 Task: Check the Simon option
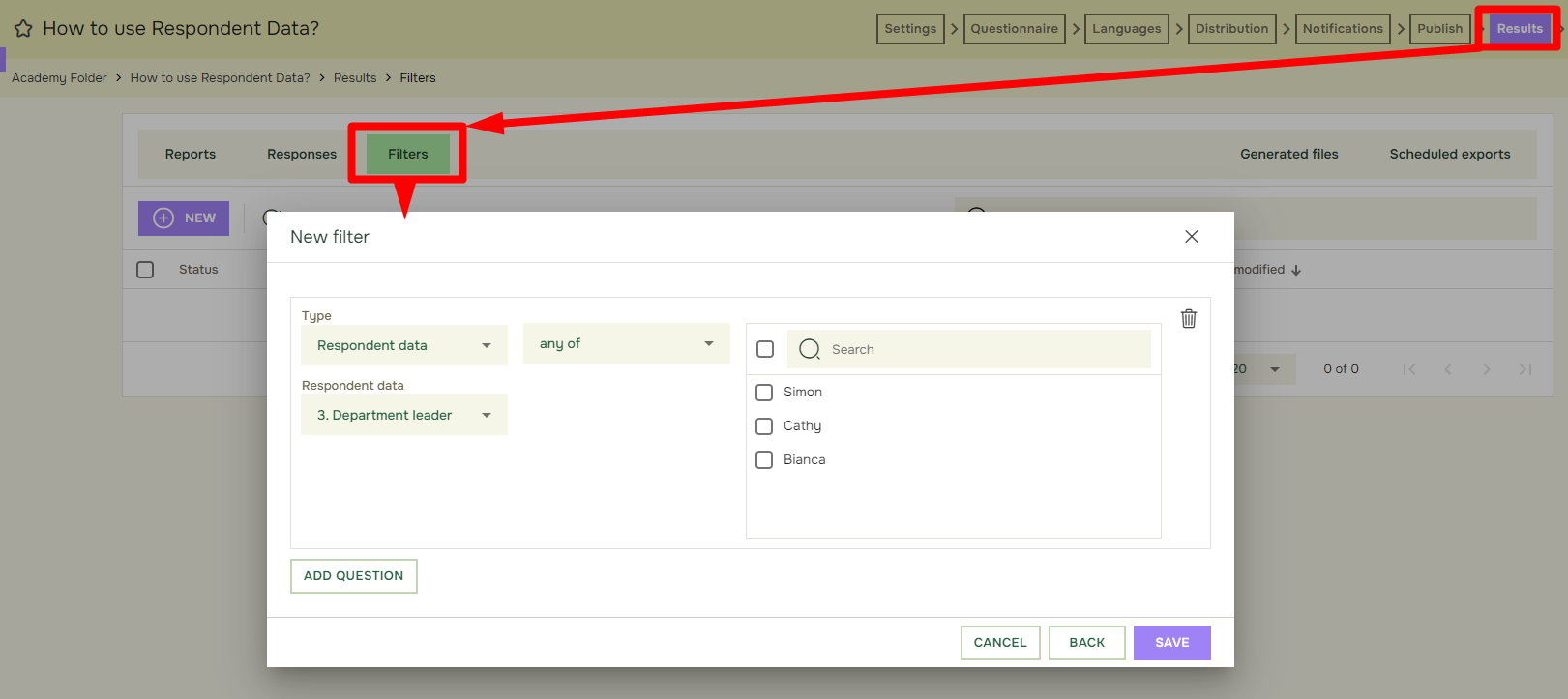(764, 393)
